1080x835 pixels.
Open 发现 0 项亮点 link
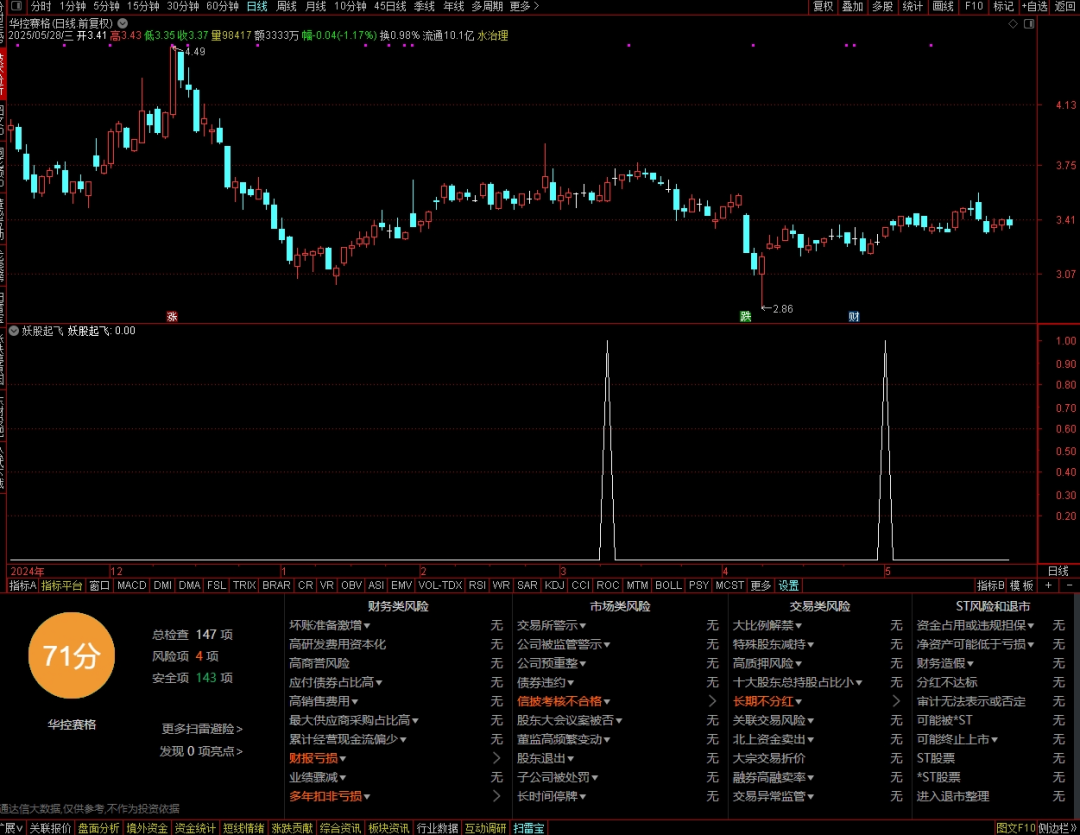(x=201, y=751)
